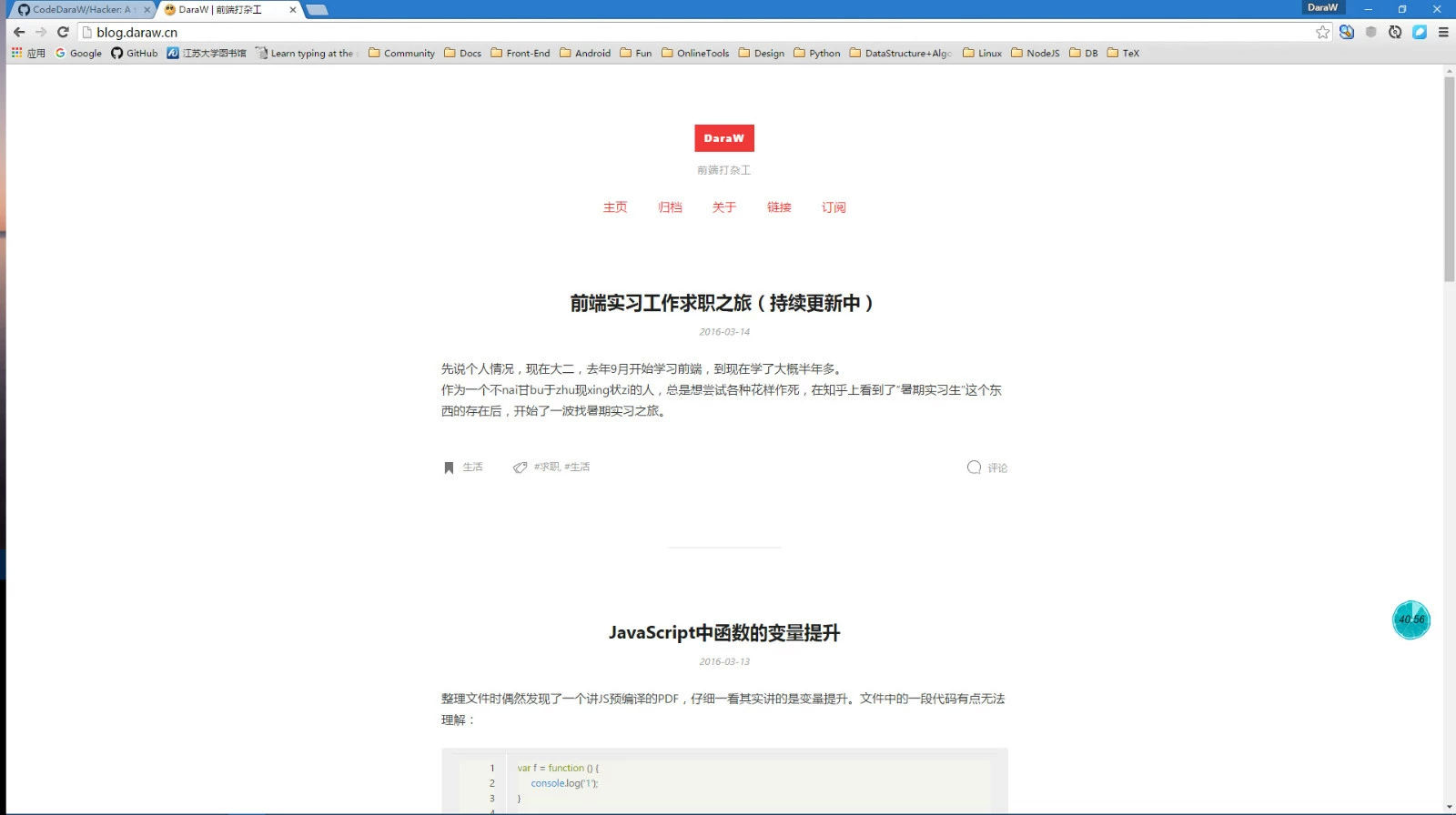
Task: Open post 前端实习工作求职之旅
Action: coord(723,303)
